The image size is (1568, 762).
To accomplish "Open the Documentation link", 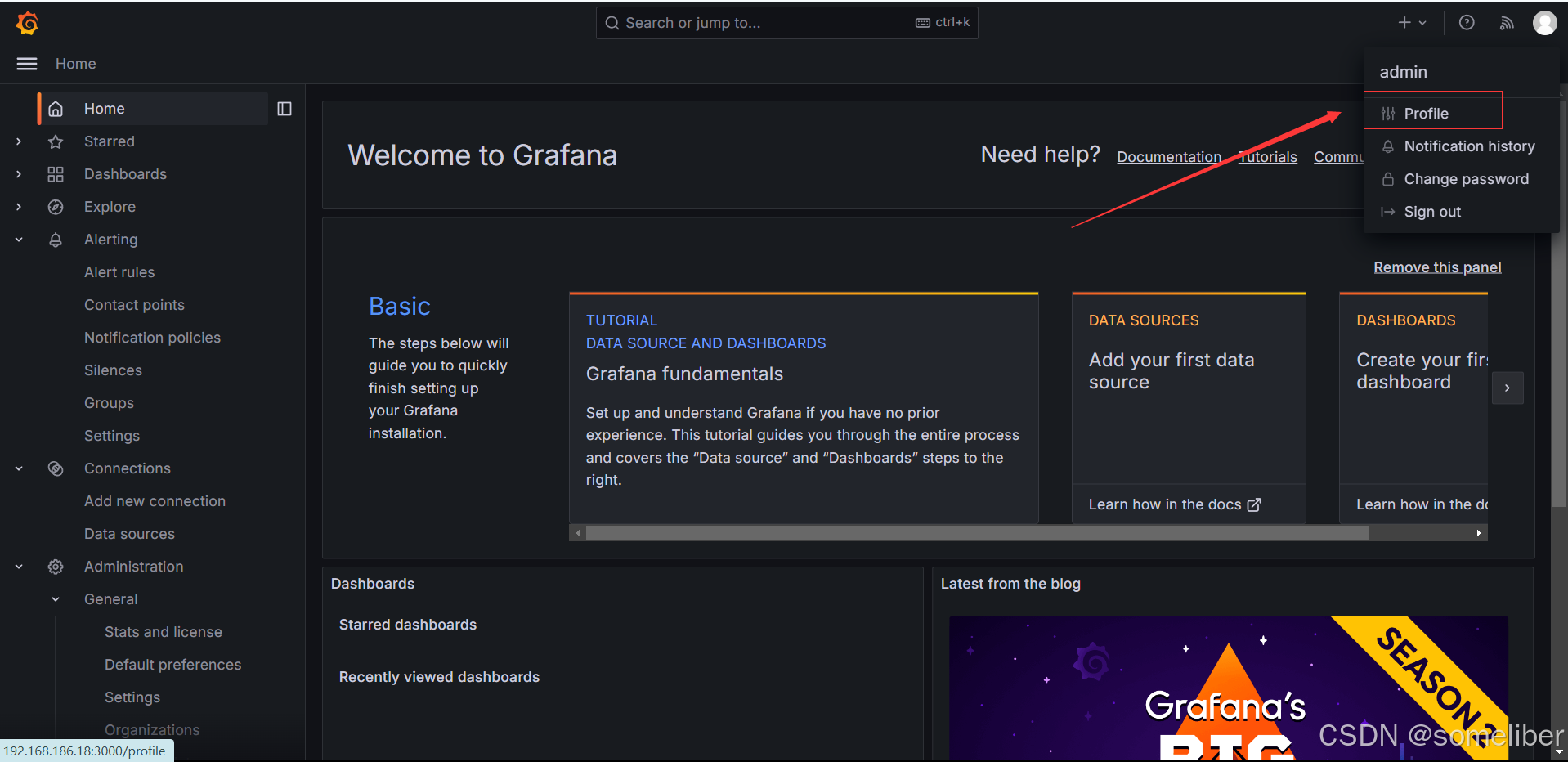I will click(1169, 157).
